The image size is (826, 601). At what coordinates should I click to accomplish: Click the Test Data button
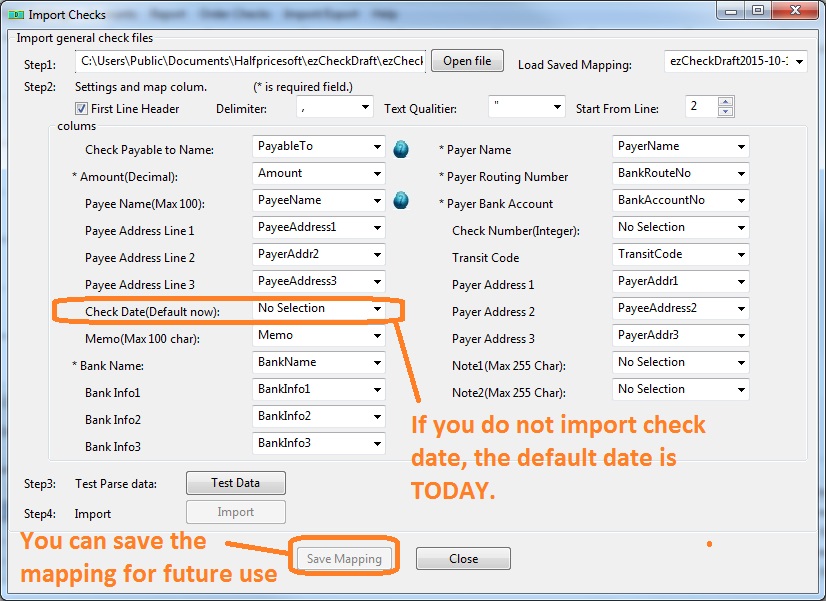(x=236, y=483)
